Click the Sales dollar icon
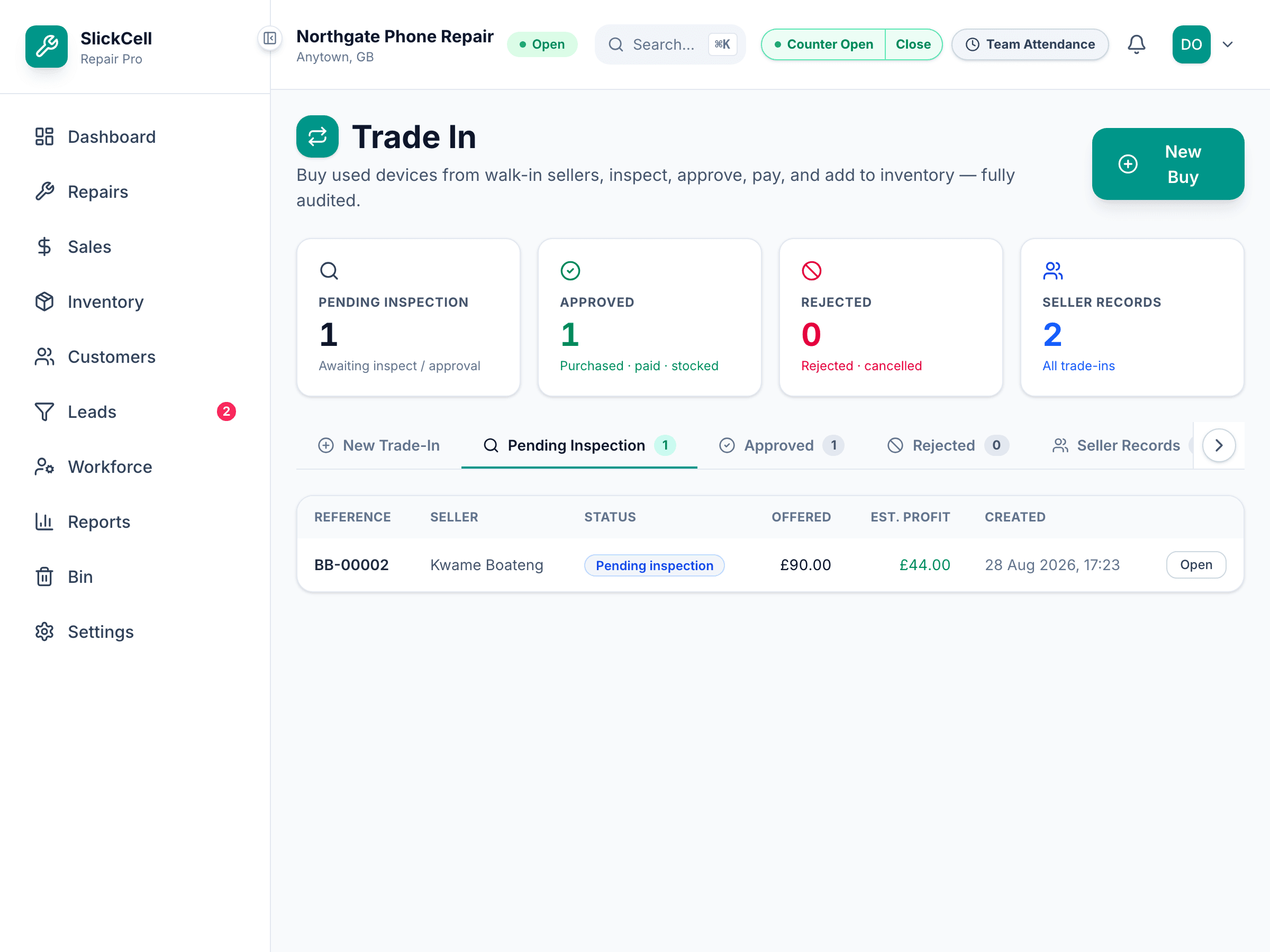Viewport: 1270px width, 952px height. tap(44, 247)
